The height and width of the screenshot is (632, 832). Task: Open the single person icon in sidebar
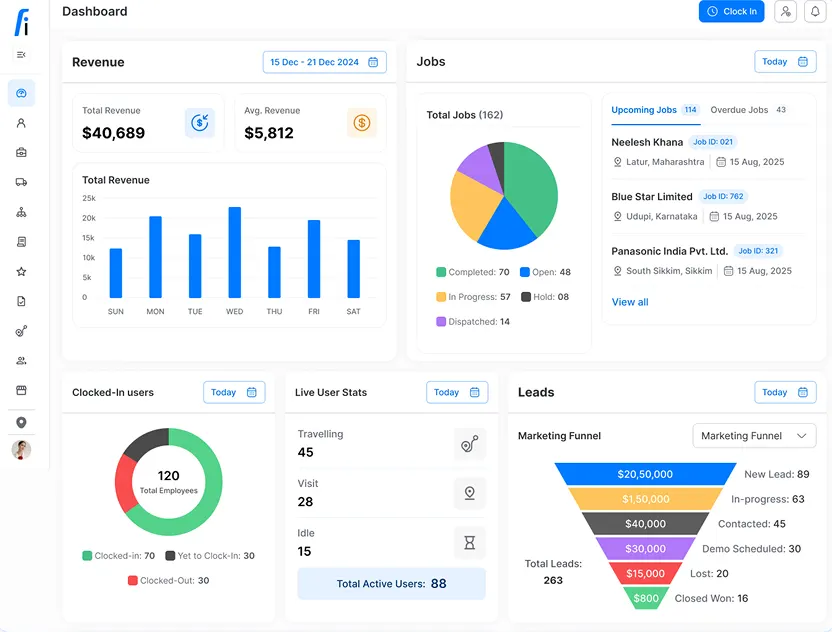(x=21, y=123)
